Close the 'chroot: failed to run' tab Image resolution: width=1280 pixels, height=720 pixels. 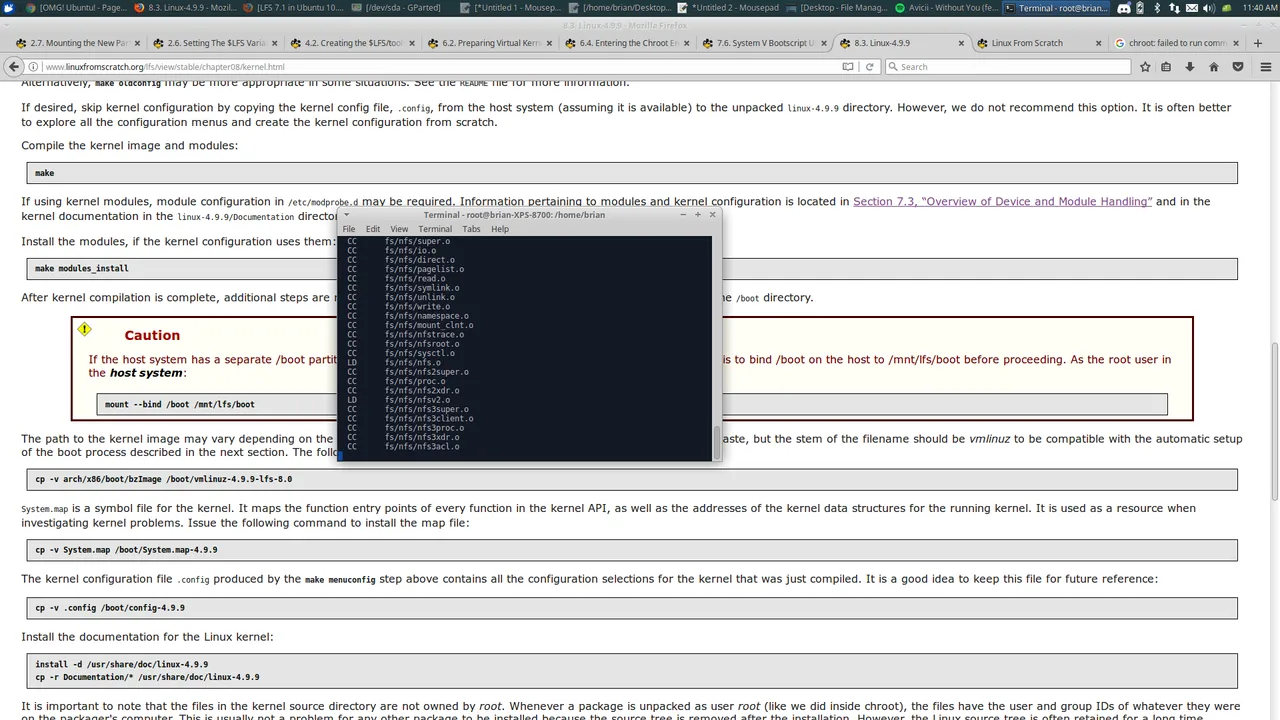coord(1236,43)
